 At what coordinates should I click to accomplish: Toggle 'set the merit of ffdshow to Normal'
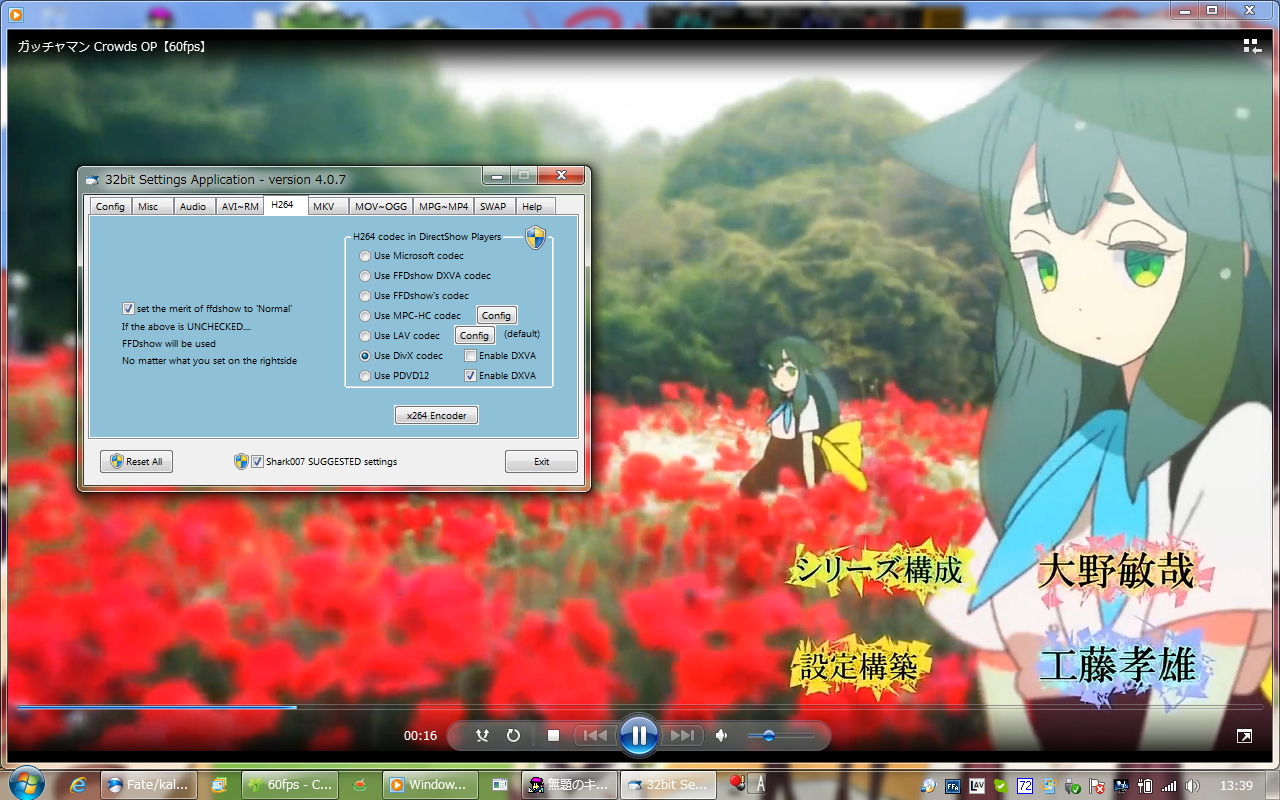click(128, 309)
